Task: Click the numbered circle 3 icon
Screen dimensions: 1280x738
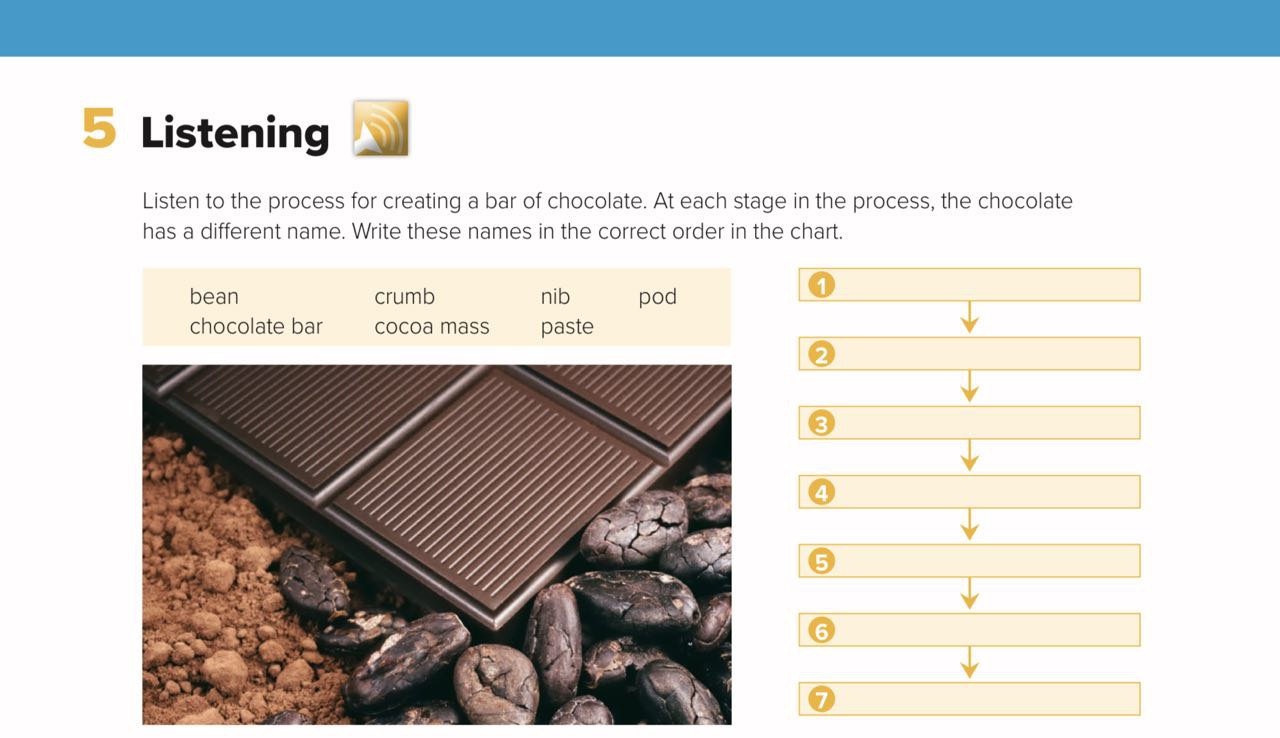Action: [821, 424]
